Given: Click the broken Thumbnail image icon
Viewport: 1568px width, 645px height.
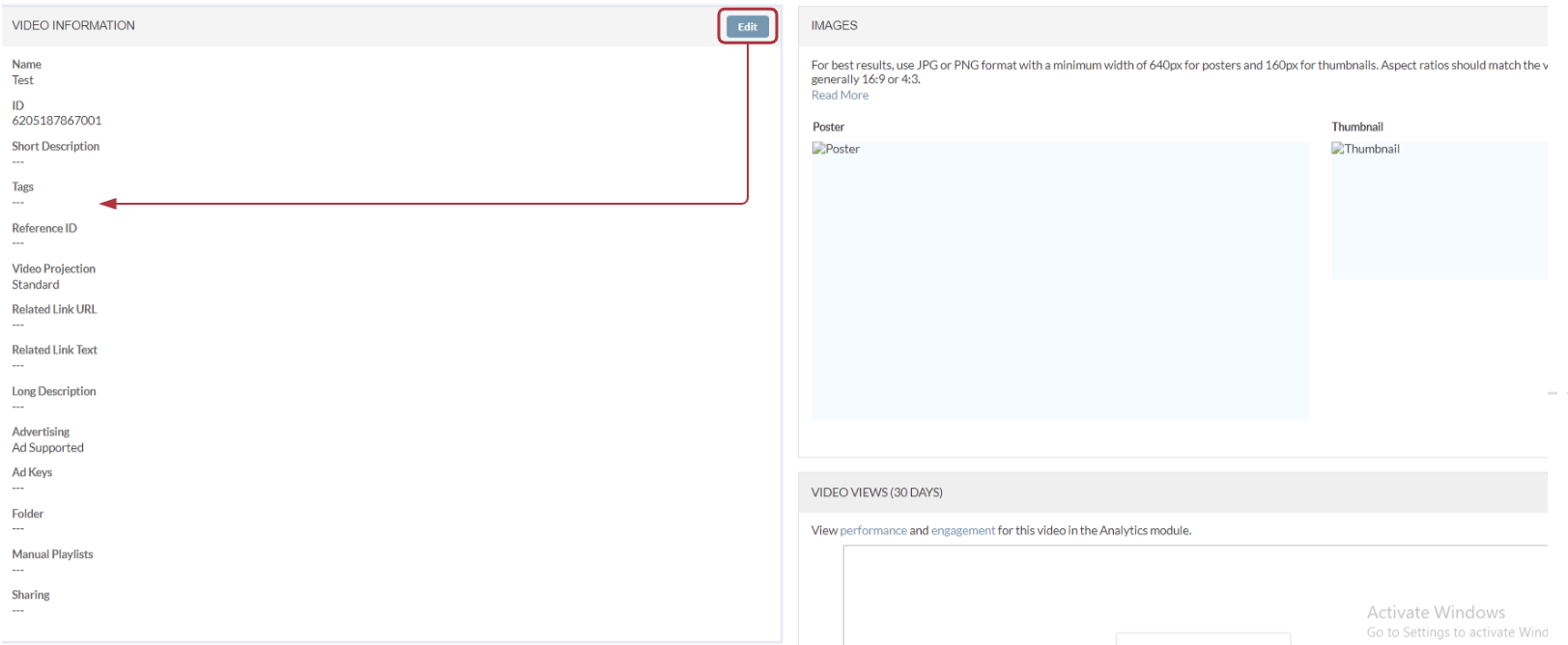Looking at the screenshot, I should point(1338,149).
